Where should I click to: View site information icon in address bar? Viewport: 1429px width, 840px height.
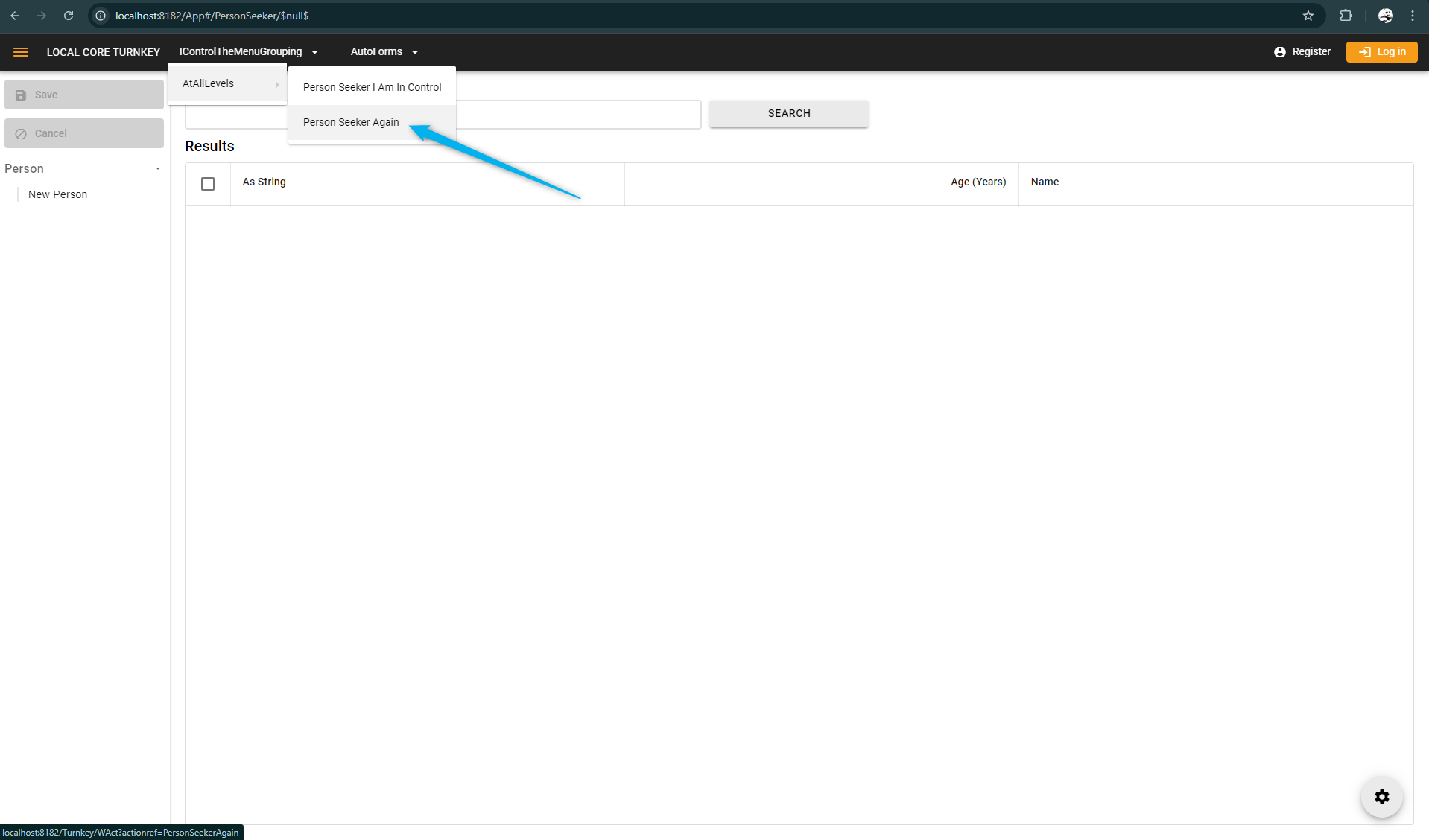101,16
